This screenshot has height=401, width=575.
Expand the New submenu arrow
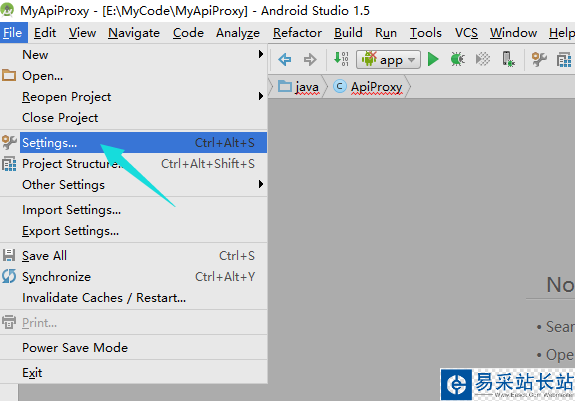click(261, 54)
